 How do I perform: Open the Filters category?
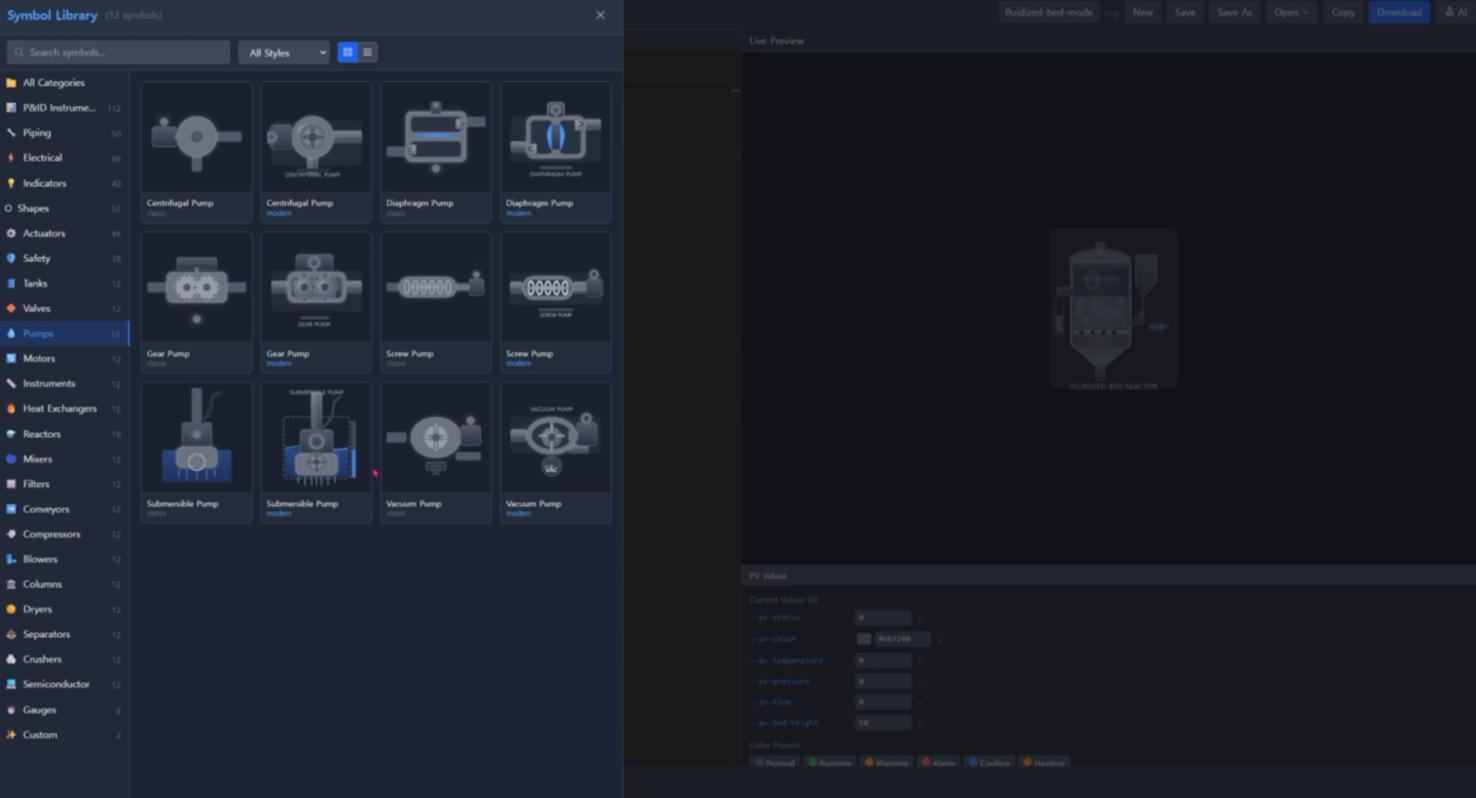(x=64, y=484)
